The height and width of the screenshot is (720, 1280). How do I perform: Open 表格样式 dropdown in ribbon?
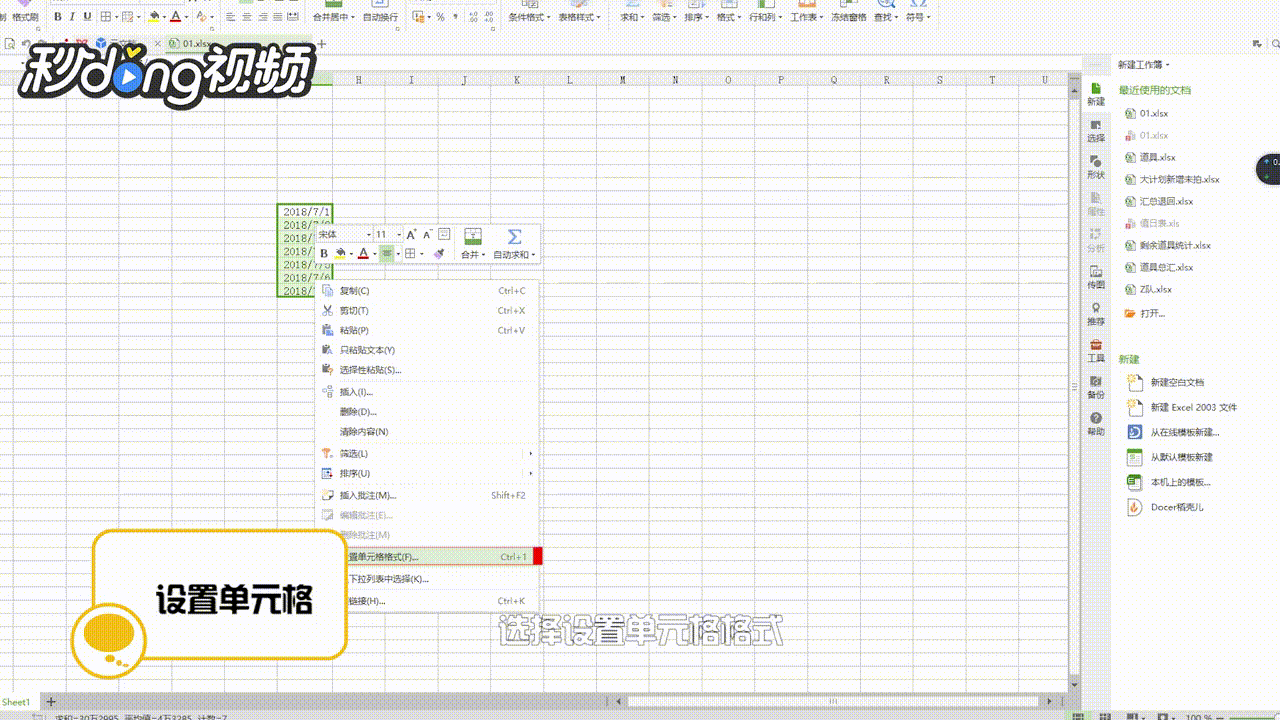[580, 17]
